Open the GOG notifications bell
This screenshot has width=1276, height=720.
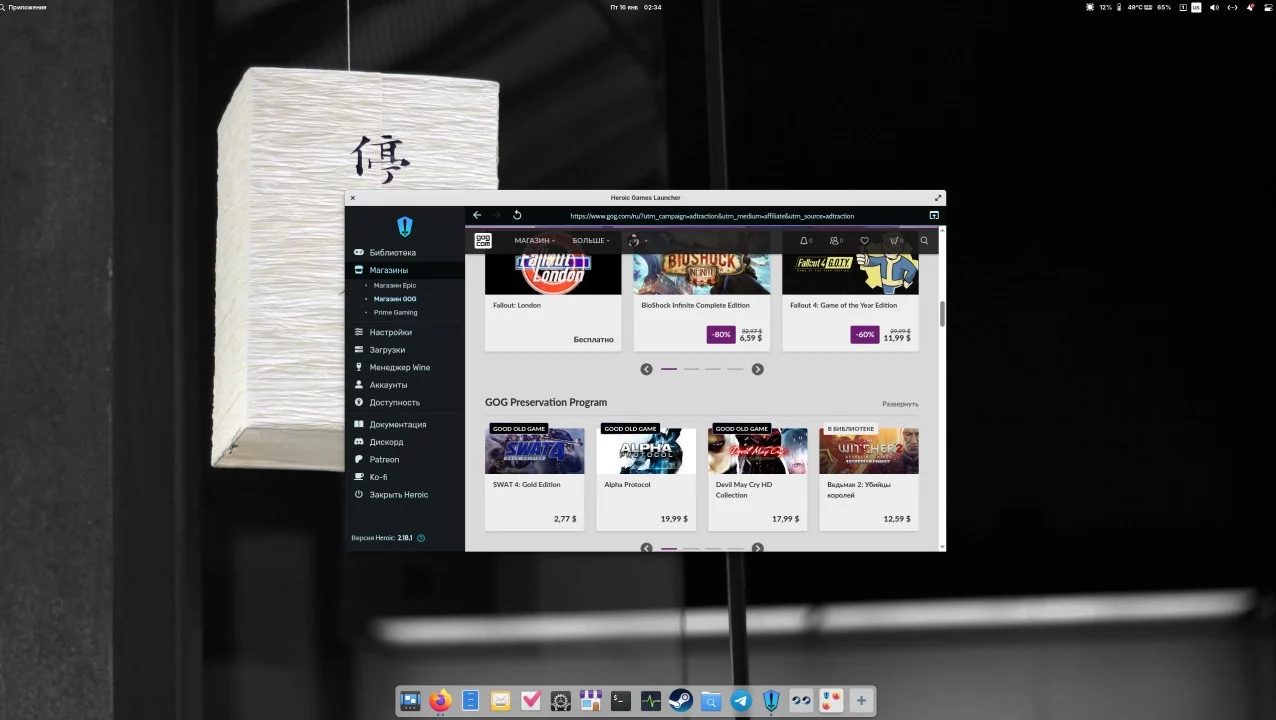point(804,240)
